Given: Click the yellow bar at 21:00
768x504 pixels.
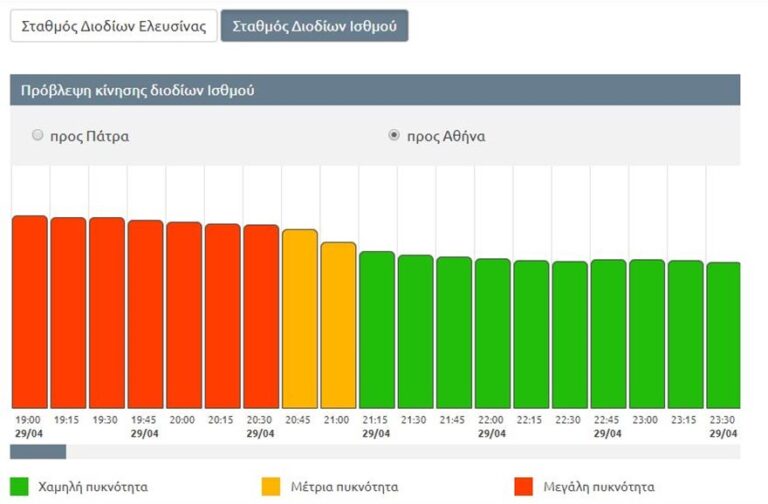Looking at the screenshot, I should coord(338,324).
